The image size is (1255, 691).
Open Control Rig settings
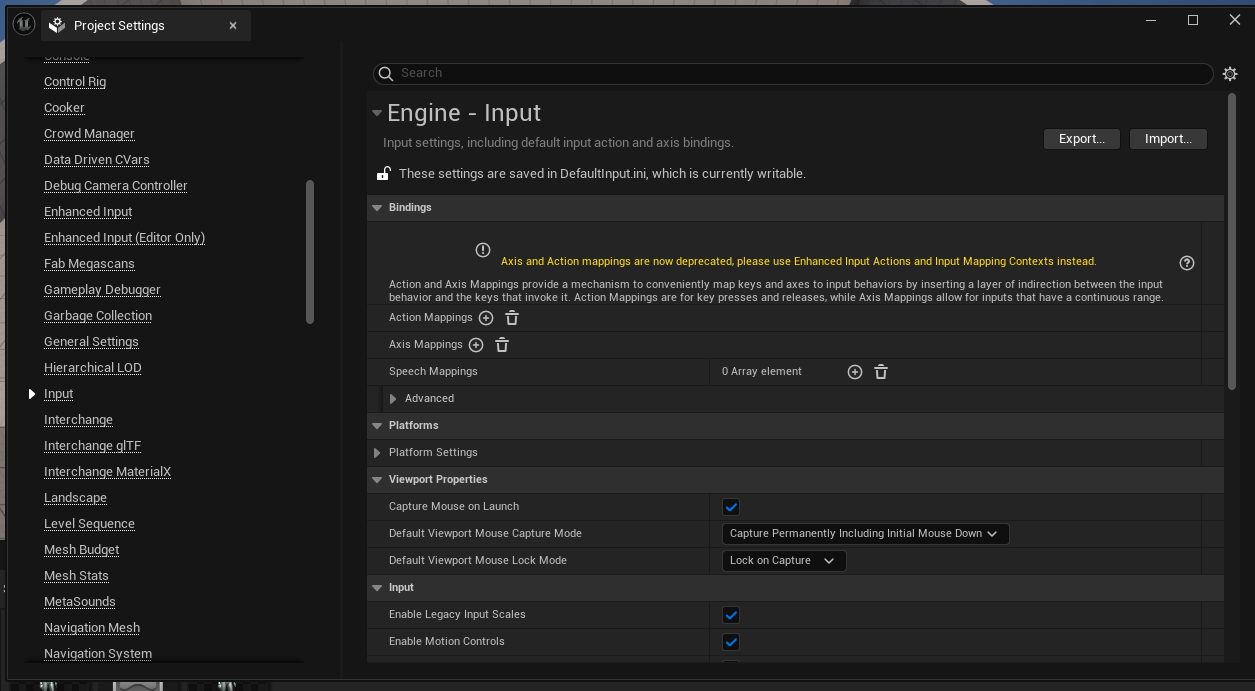75,82
